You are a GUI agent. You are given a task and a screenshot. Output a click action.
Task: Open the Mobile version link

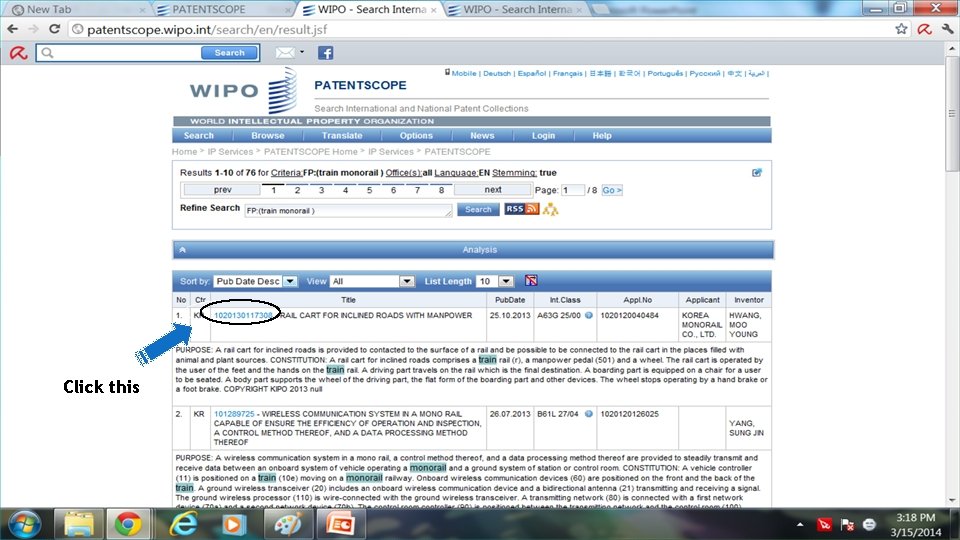click(463, 73)
